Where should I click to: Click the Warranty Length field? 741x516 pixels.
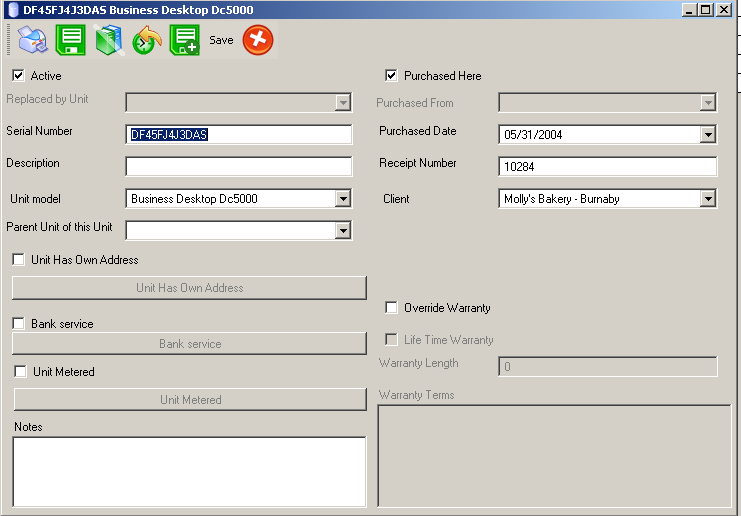(608, 367)
